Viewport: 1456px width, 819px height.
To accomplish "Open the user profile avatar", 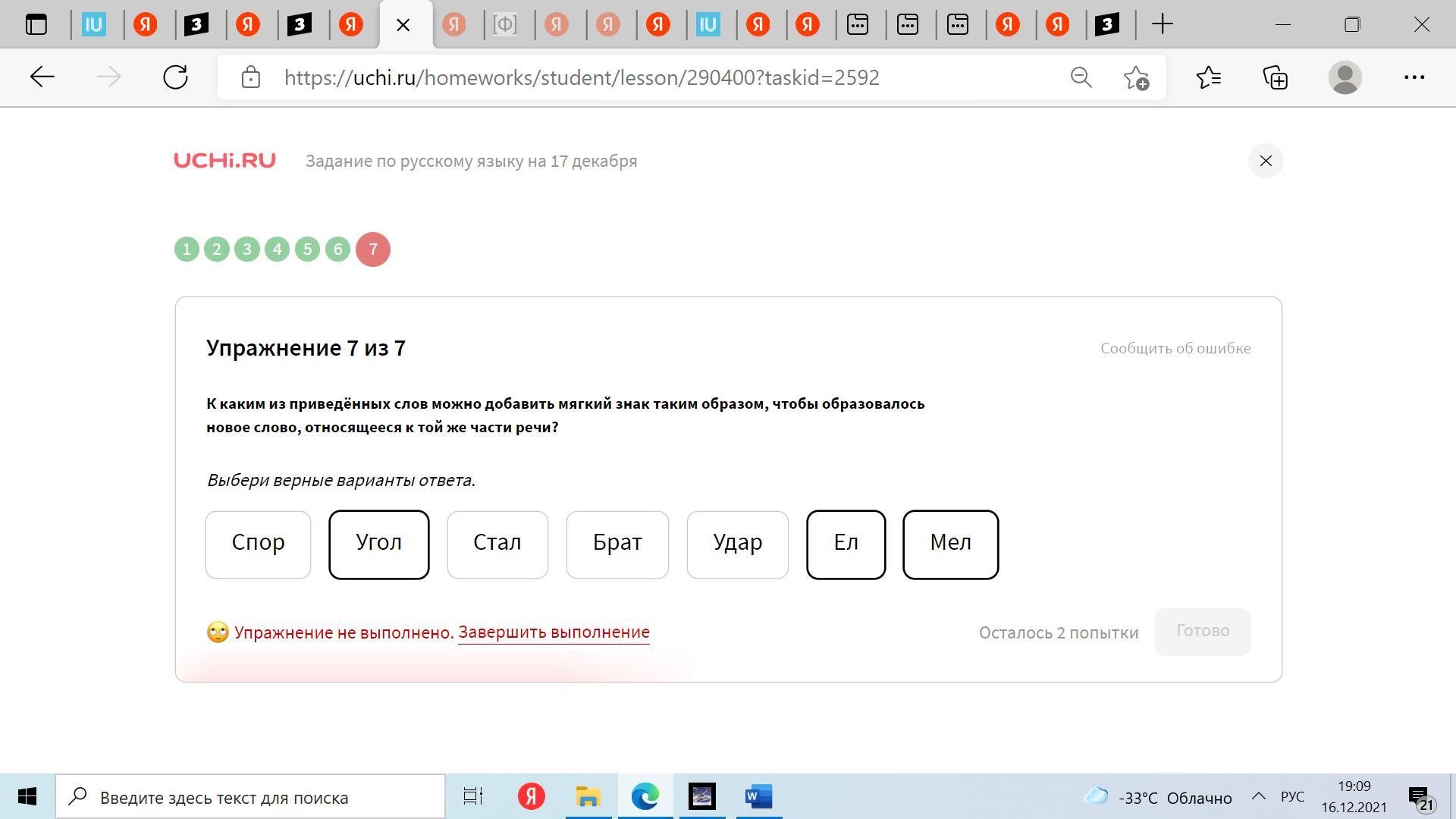I will click(1345, 77).
